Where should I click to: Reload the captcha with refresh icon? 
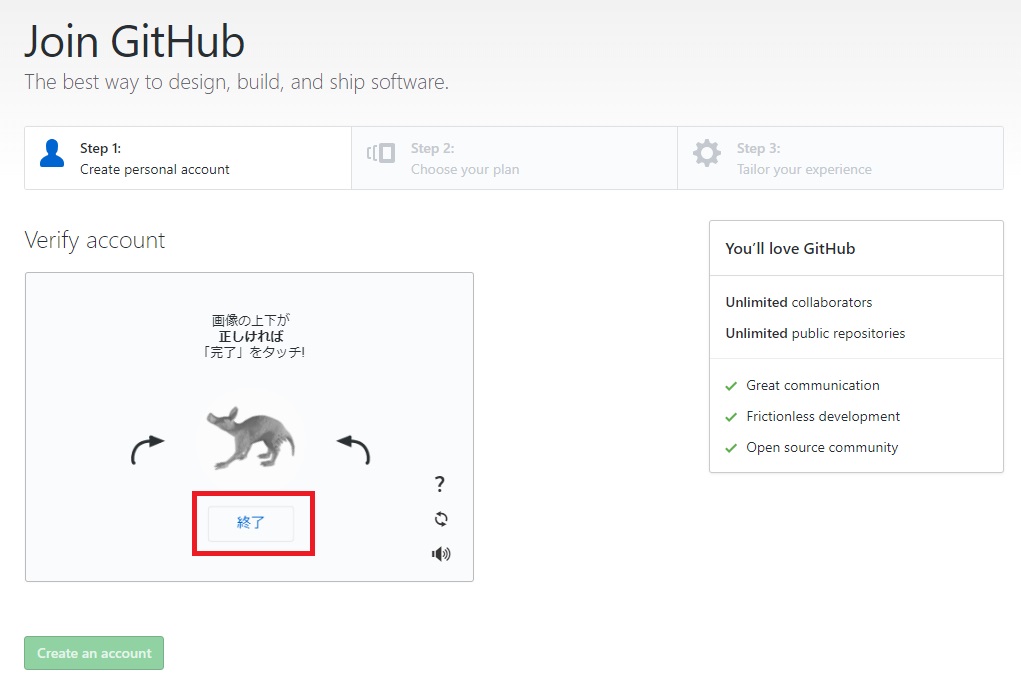[x=441, y=519]
